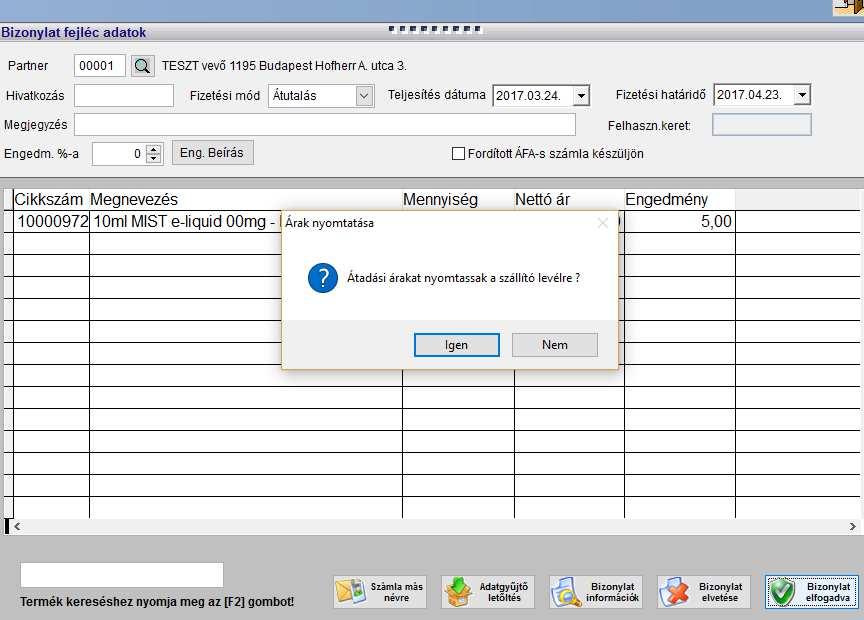Screen dimensions: 864x620
Task: Click Számla más névre button
Action: point(380,592)
